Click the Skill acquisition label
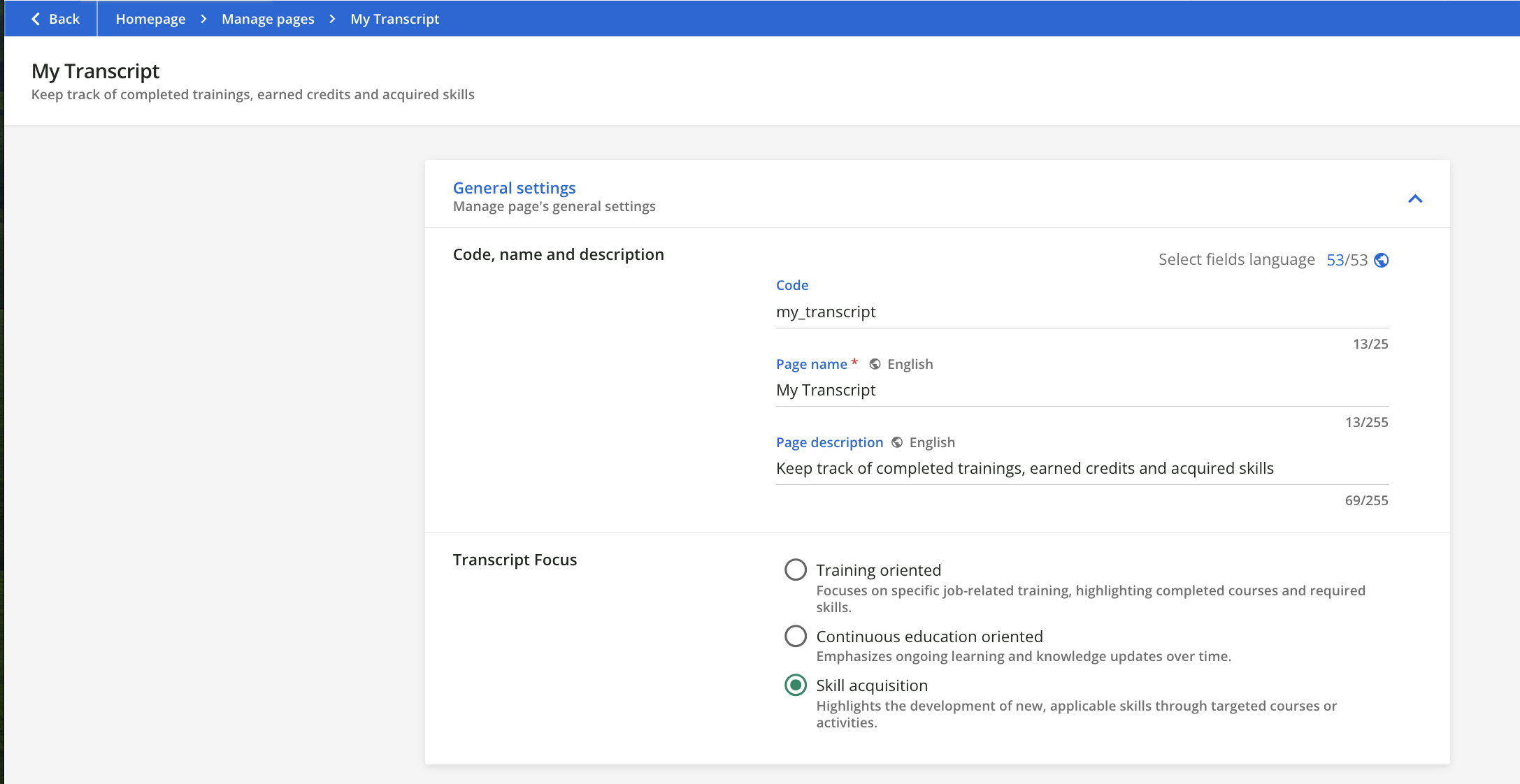The width and height of the screenshot is (1520, 784). (x=872, y=685)
